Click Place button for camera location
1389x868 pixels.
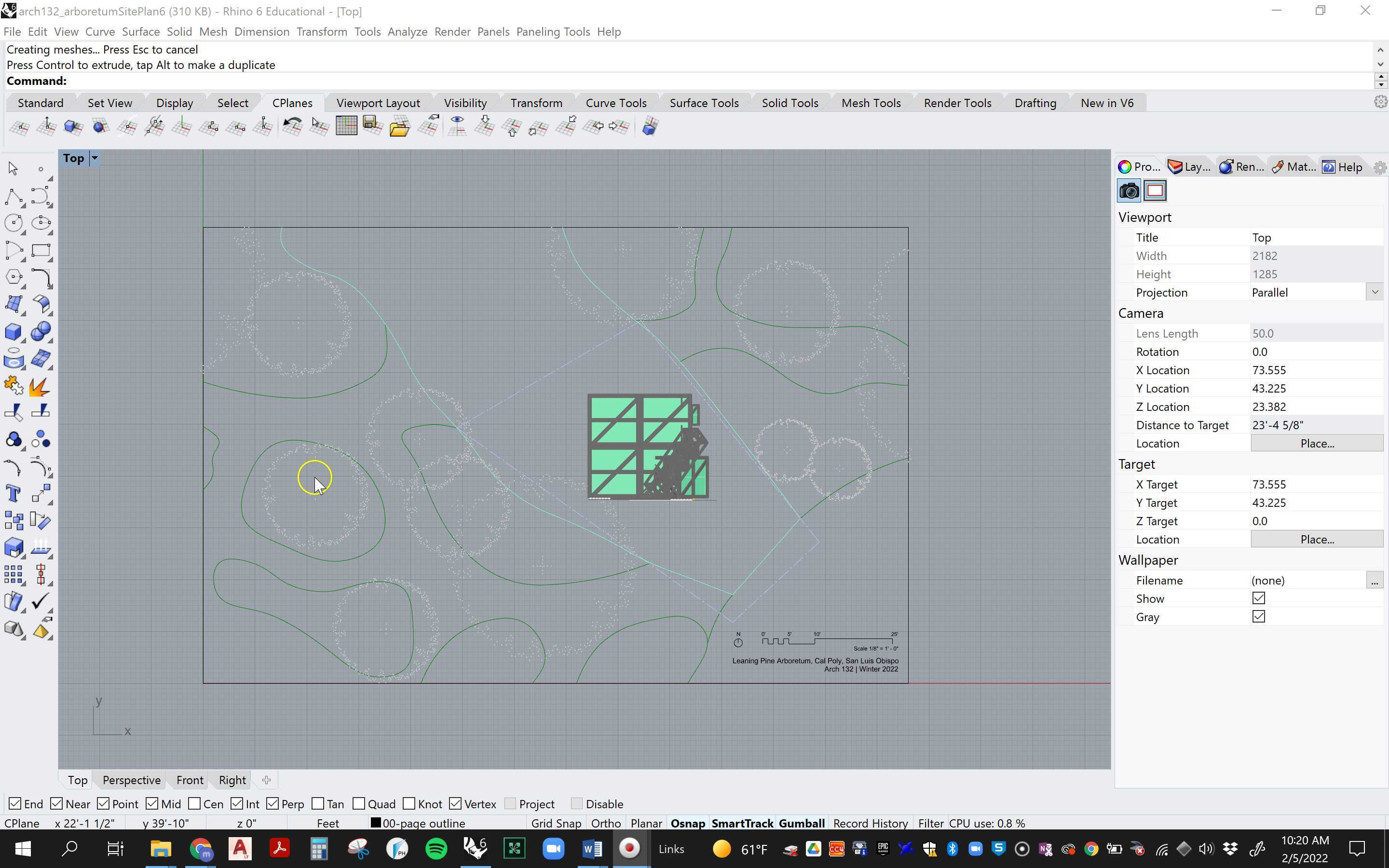click(1317, 443)
